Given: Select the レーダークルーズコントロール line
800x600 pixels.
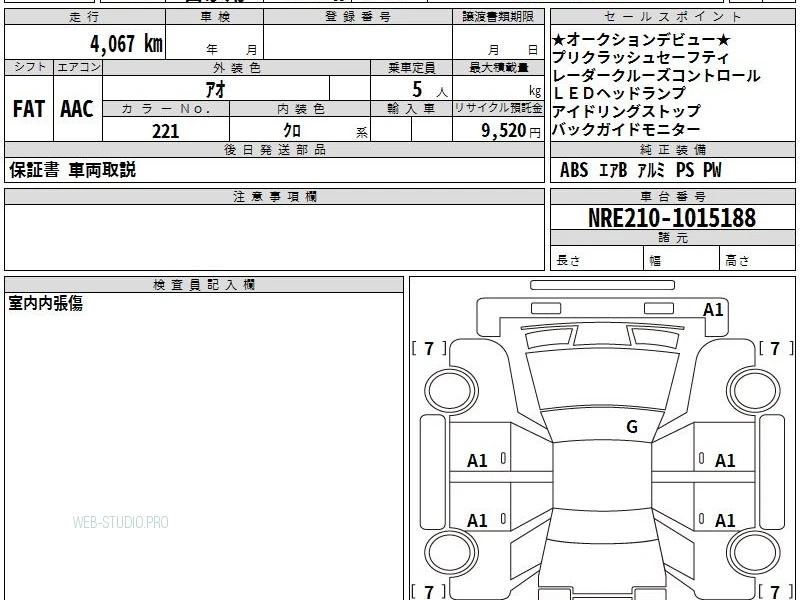Looking at the screenshot, I should point(656,75).
